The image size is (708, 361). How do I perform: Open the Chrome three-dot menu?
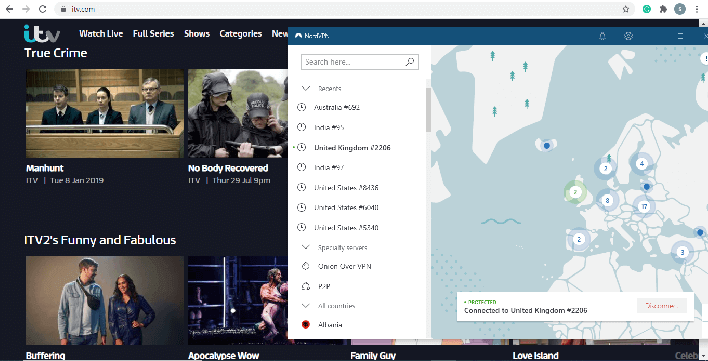coord(698,9)
